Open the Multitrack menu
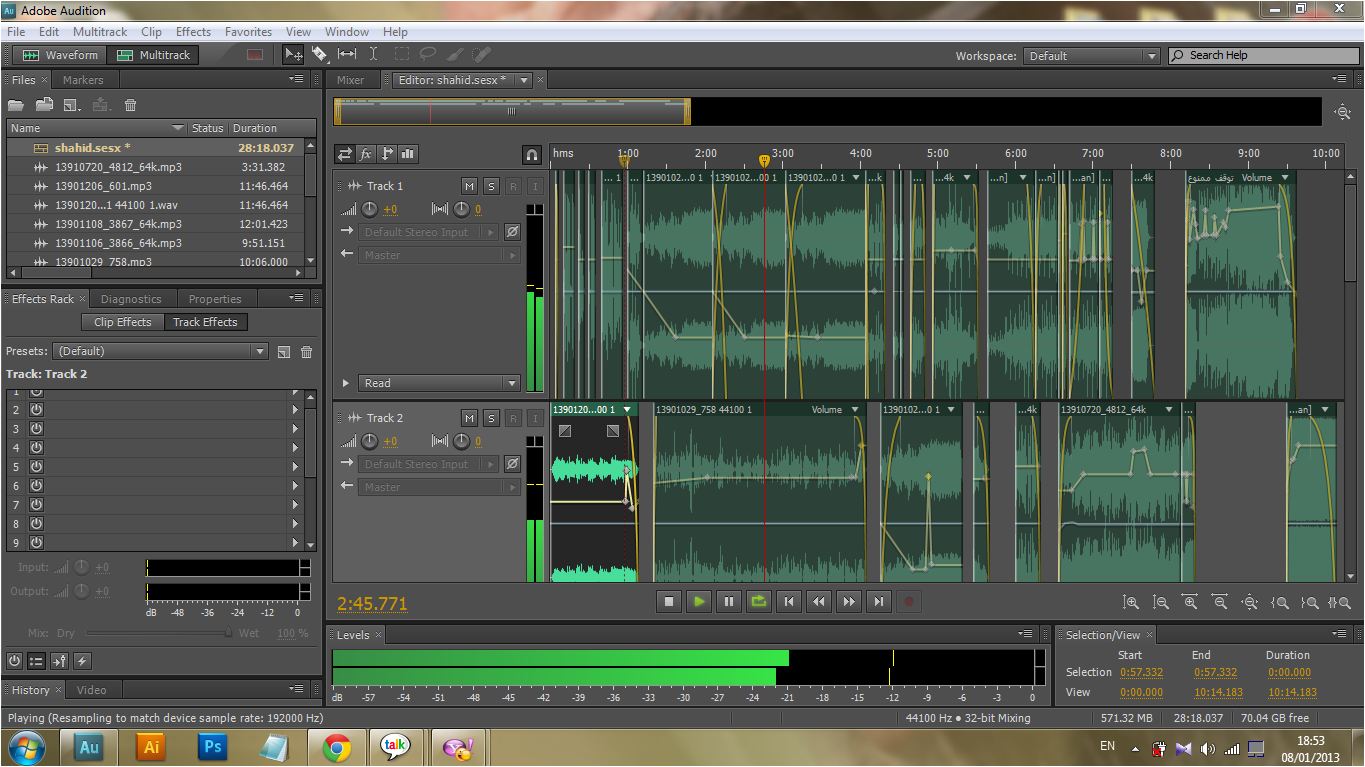This screenshot has height=767, width=1365. [100, 32]
